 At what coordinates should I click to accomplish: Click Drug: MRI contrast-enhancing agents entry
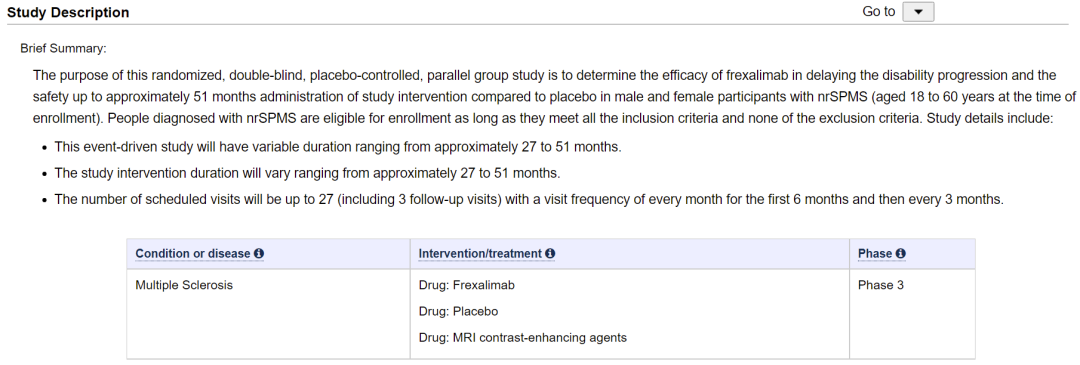coord(523,337)
